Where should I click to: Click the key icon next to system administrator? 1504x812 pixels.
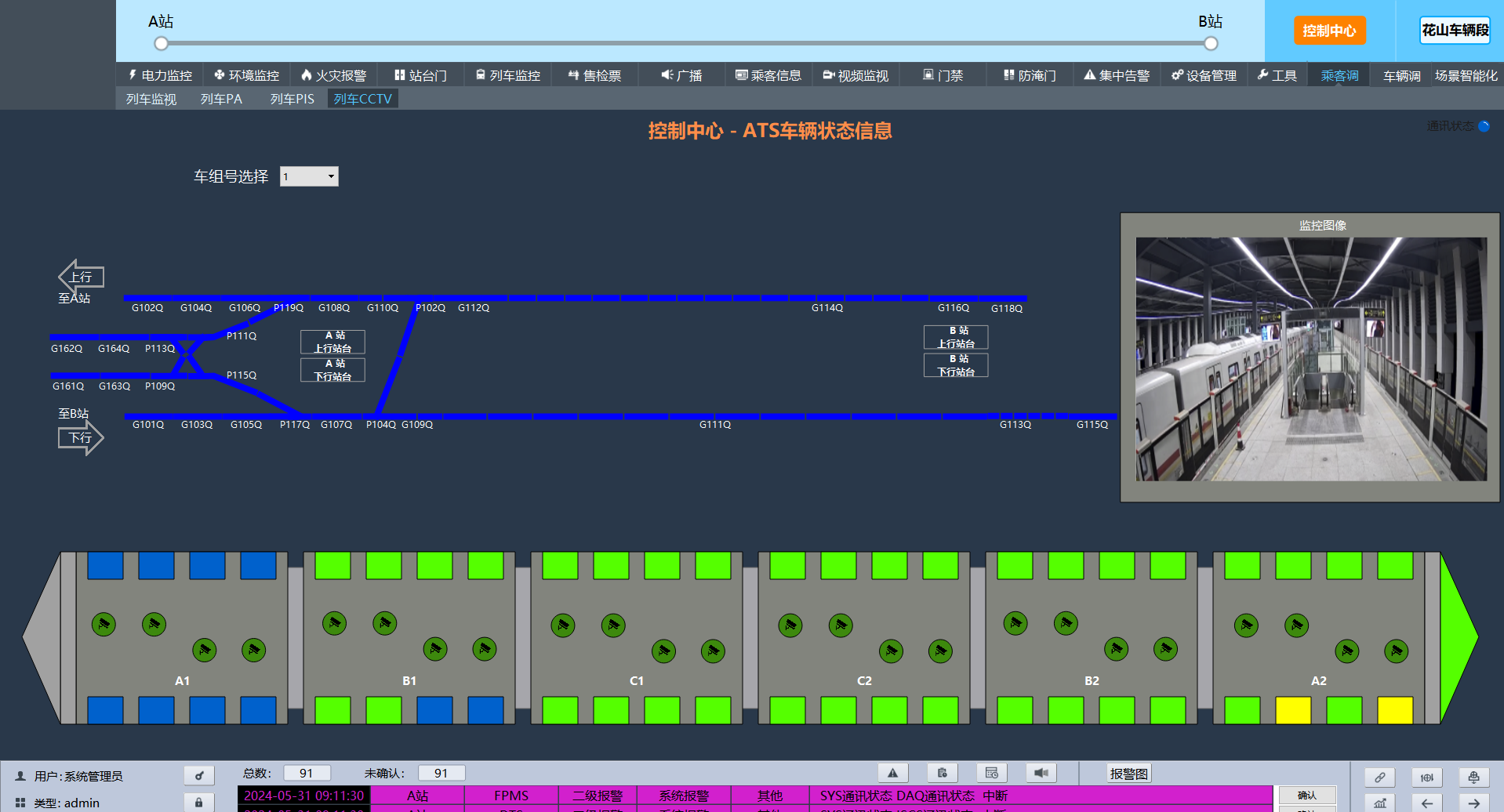tap(199, 776)
